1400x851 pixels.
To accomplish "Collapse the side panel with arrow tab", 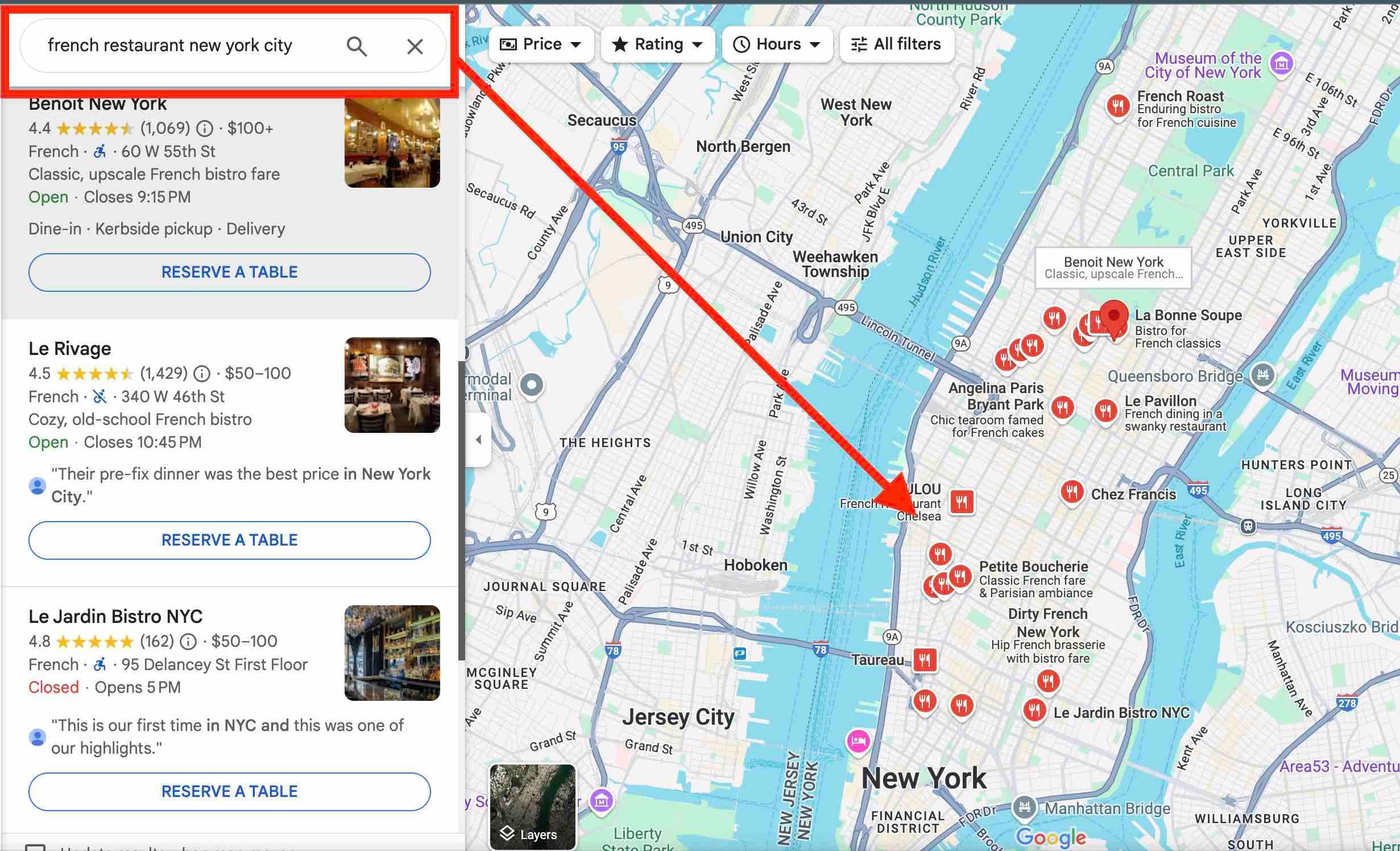I will pos(479,440).
